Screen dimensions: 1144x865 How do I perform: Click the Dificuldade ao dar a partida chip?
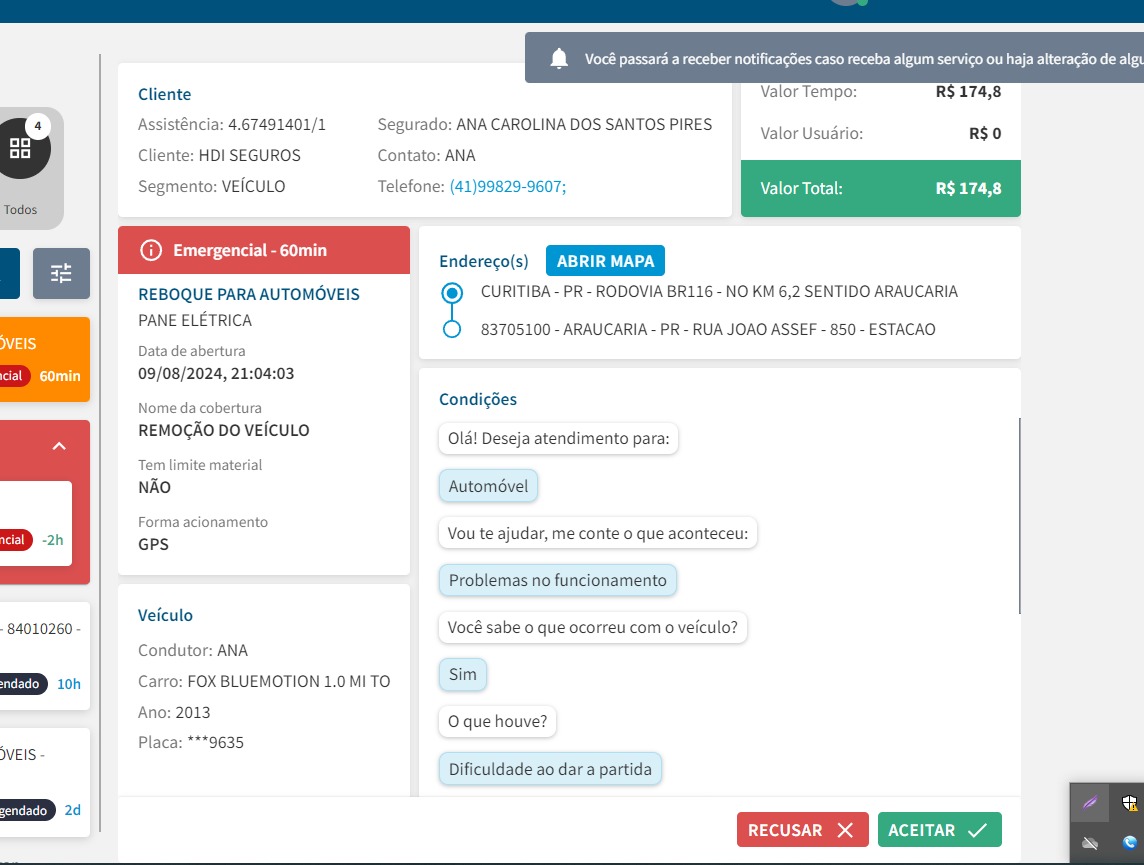click(550, 769)
